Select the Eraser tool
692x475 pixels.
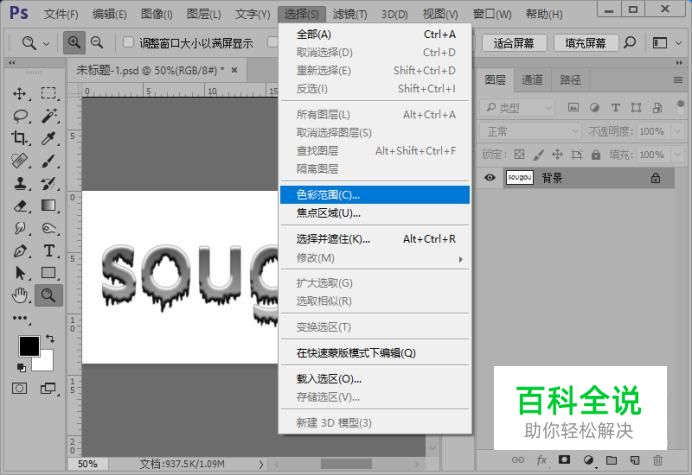[x=20, y=206]
